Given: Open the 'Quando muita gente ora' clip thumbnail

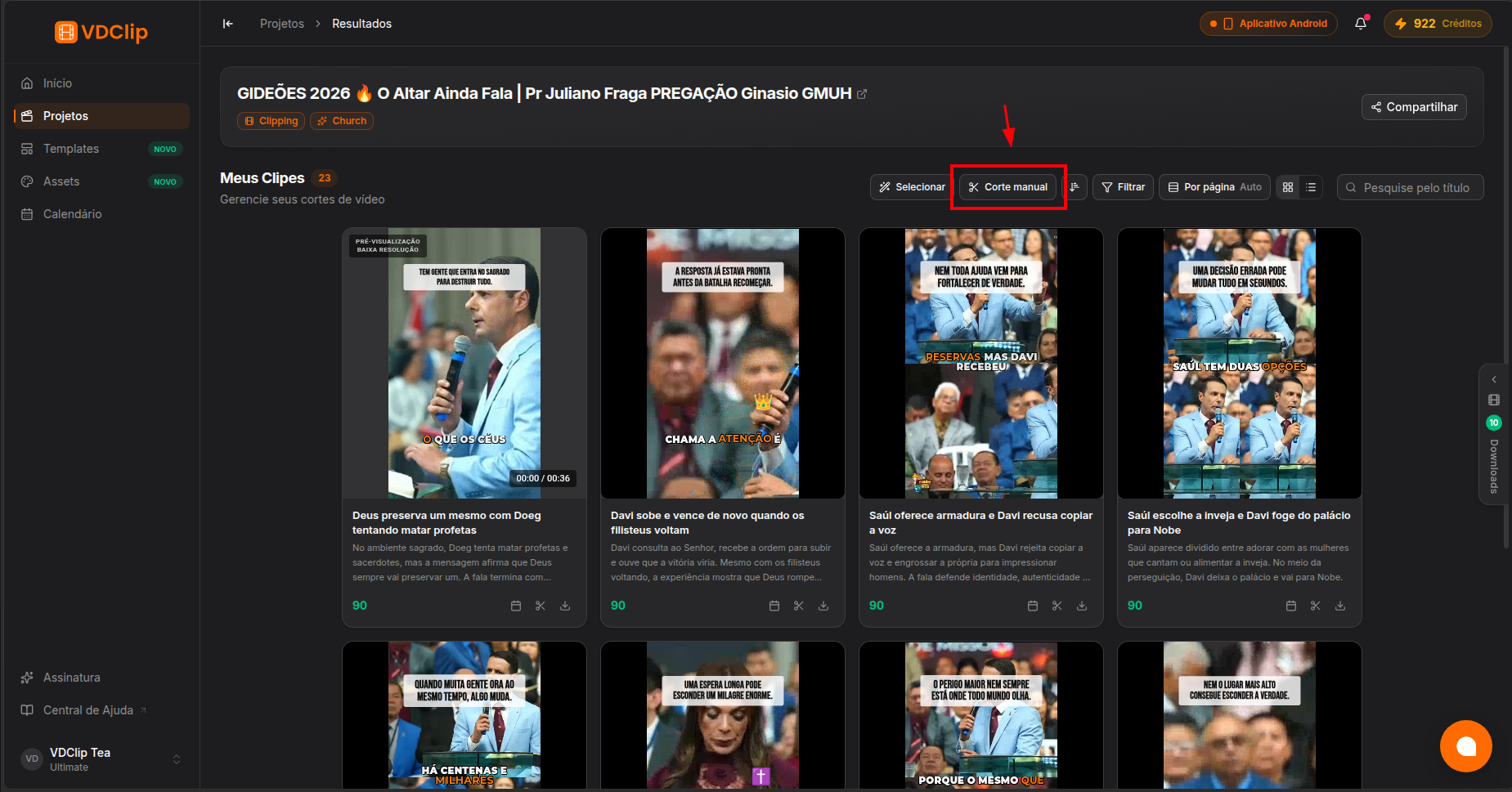Looking at the screenshot, I should click(464, 715).
